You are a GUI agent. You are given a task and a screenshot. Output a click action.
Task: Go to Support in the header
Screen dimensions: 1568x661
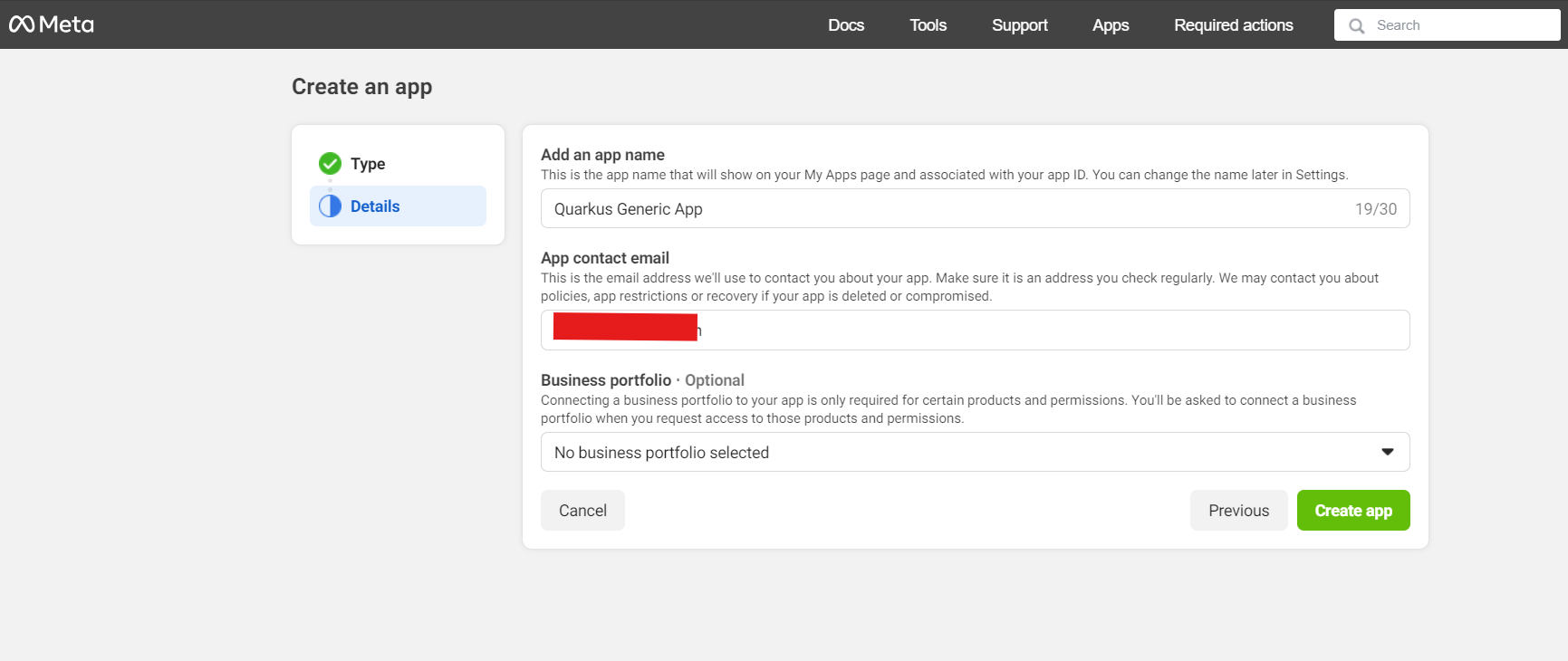1019,25
